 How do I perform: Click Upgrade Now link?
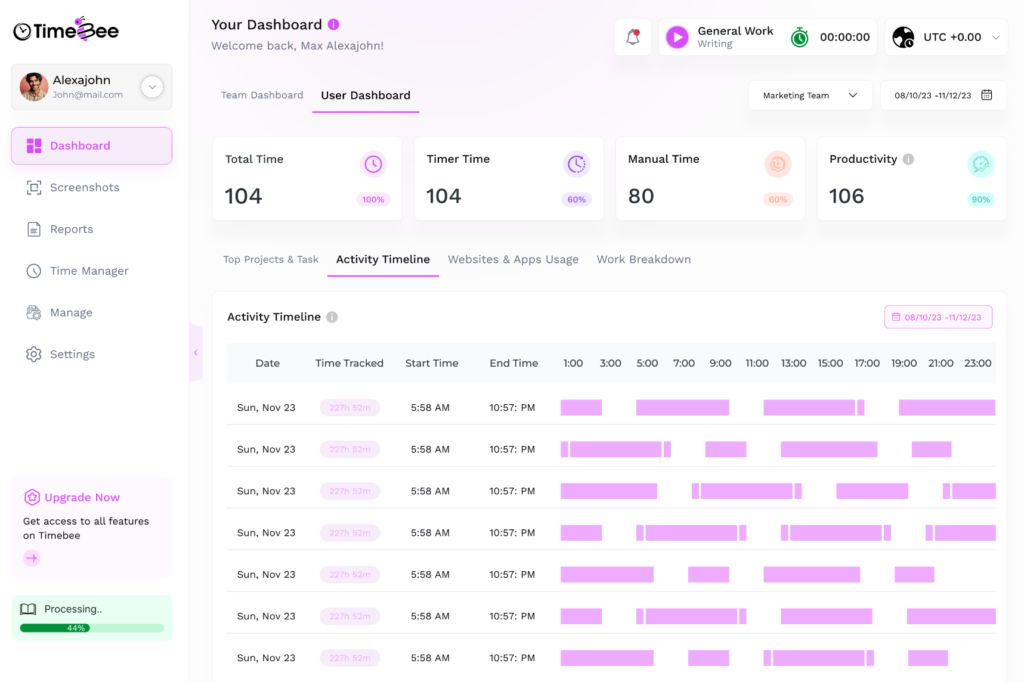pyautogui.click(x=82, y=497)
